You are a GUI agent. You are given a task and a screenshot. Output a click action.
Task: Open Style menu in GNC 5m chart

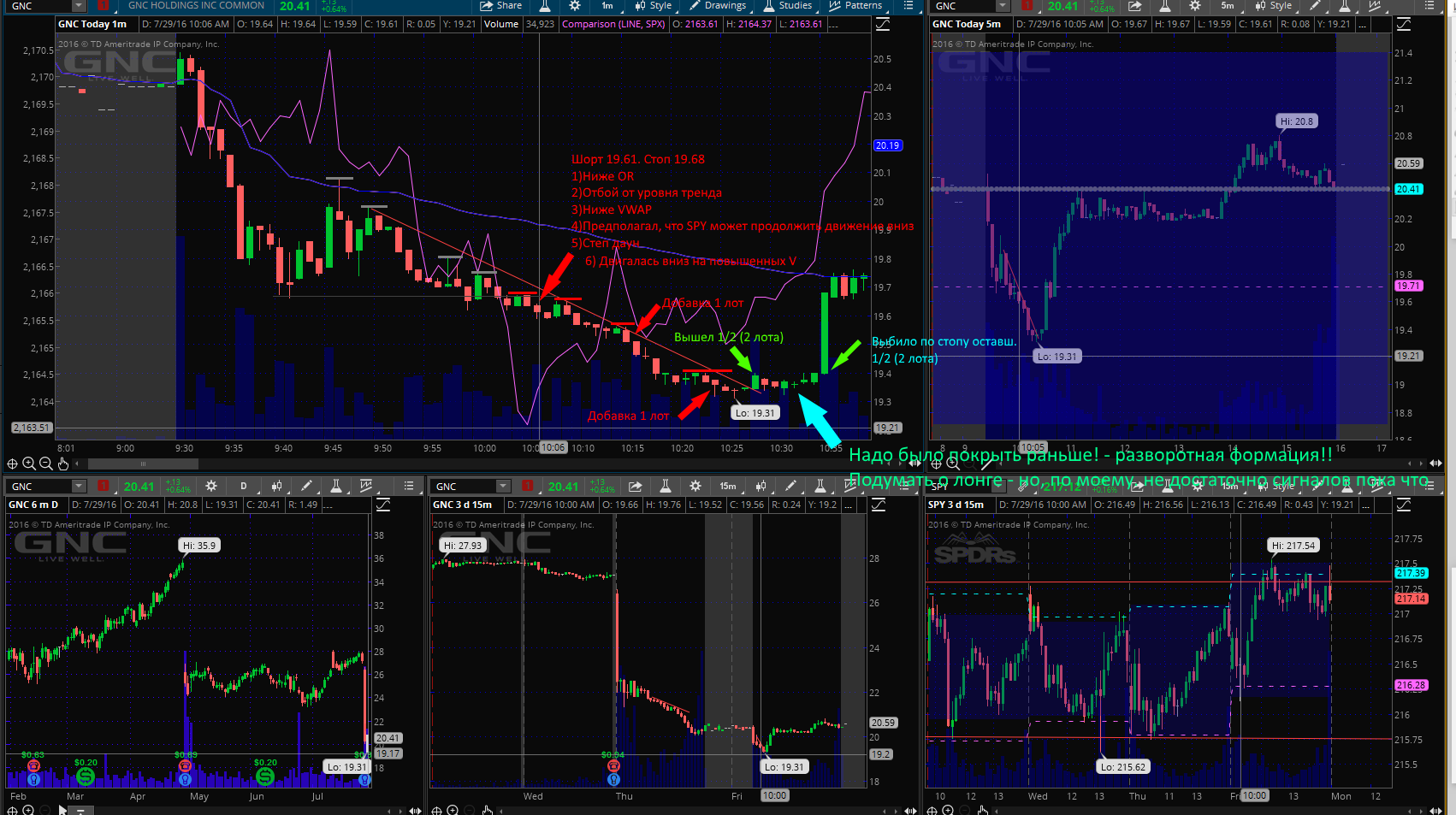point(1274,5)
